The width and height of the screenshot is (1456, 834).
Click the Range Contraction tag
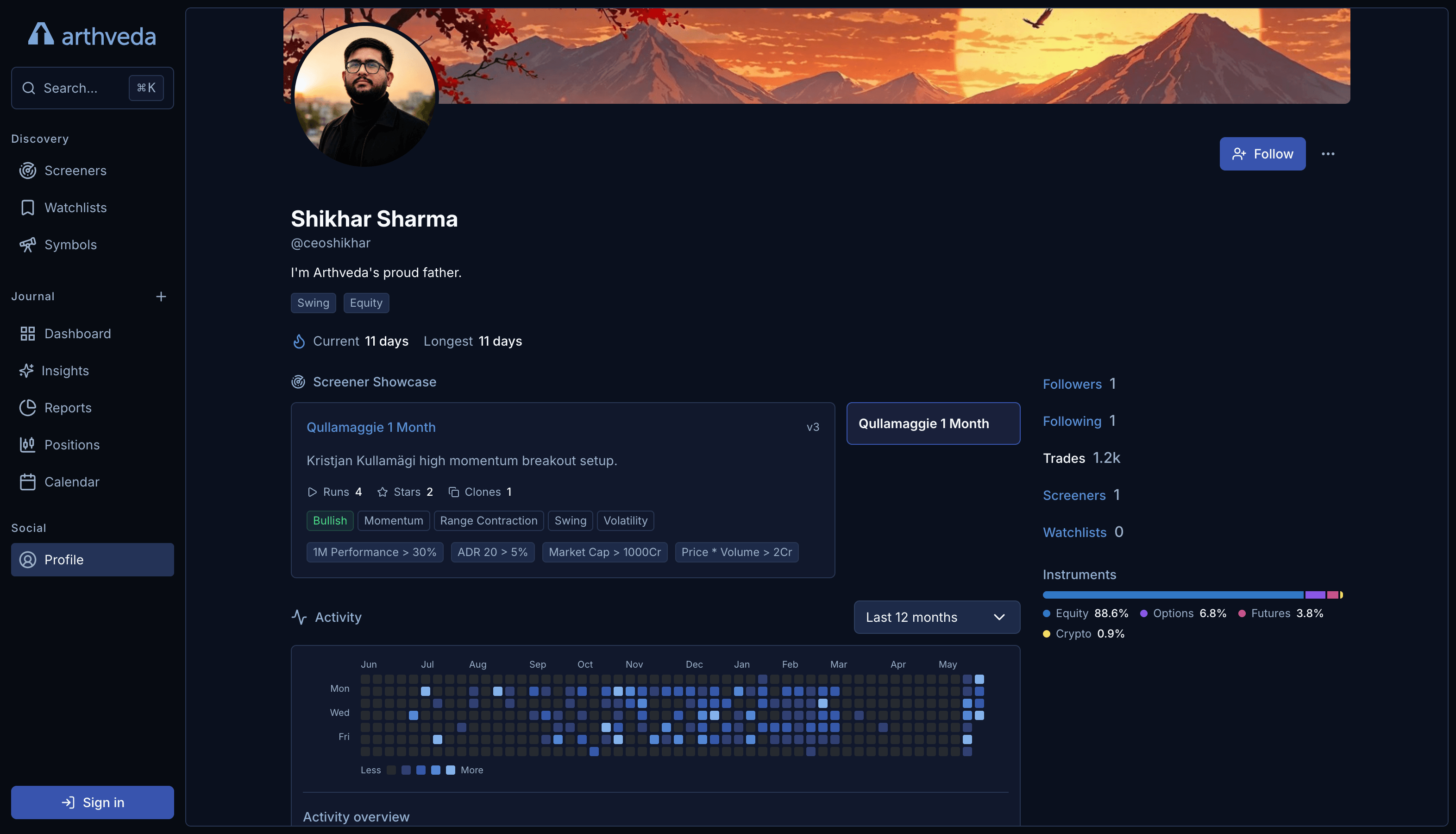tap(489, 521)
